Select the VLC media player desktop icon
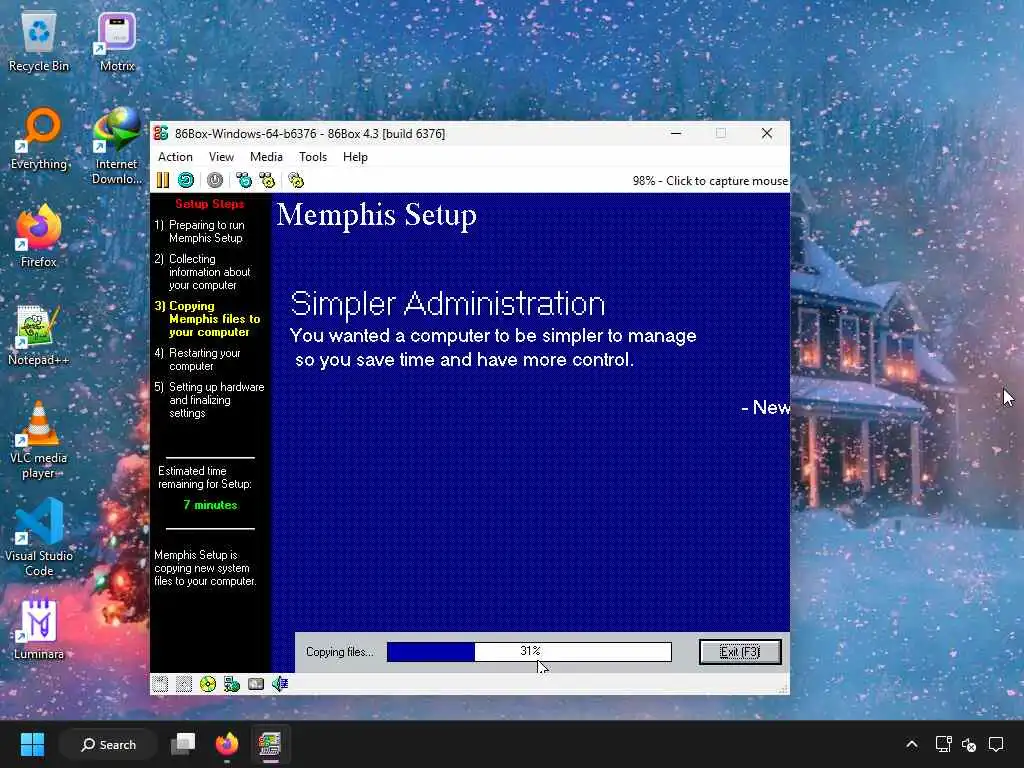The image size is (1024, 768). click(39, 441)
